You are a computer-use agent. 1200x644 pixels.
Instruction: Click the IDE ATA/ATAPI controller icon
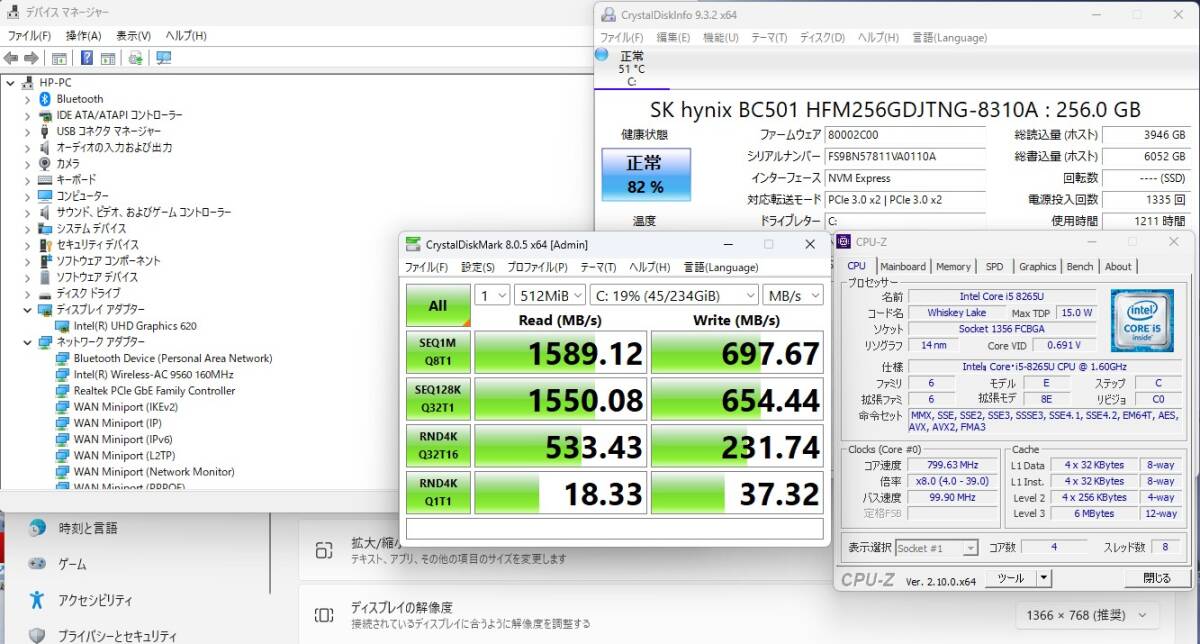point(45,115)
